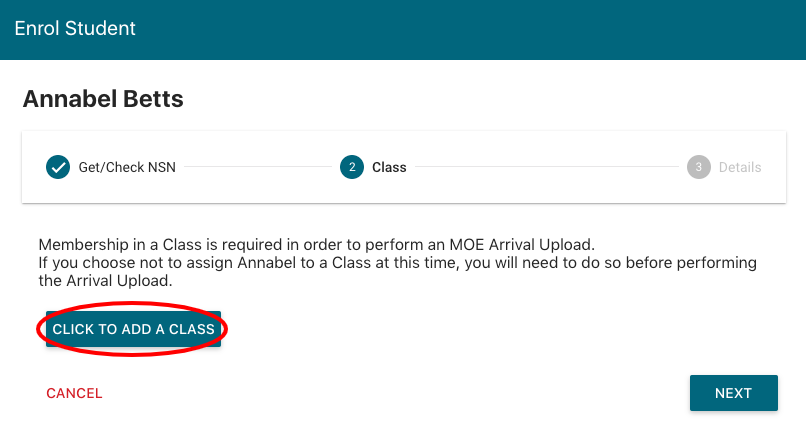
Task: Click connector line between Get/Check NSN and Class
Action: click(x=257, y=167)
